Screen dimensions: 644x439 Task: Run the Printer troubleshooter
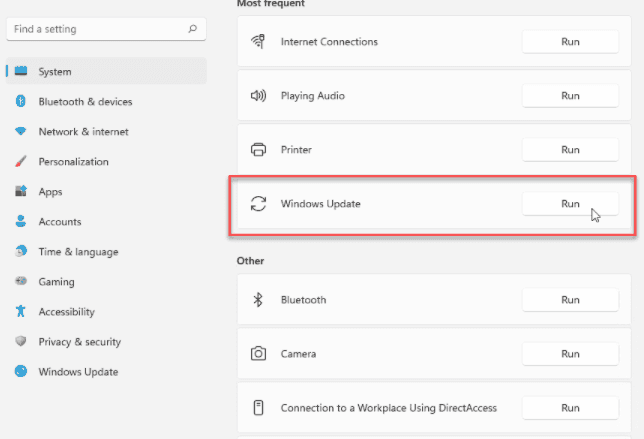[570, 149]
